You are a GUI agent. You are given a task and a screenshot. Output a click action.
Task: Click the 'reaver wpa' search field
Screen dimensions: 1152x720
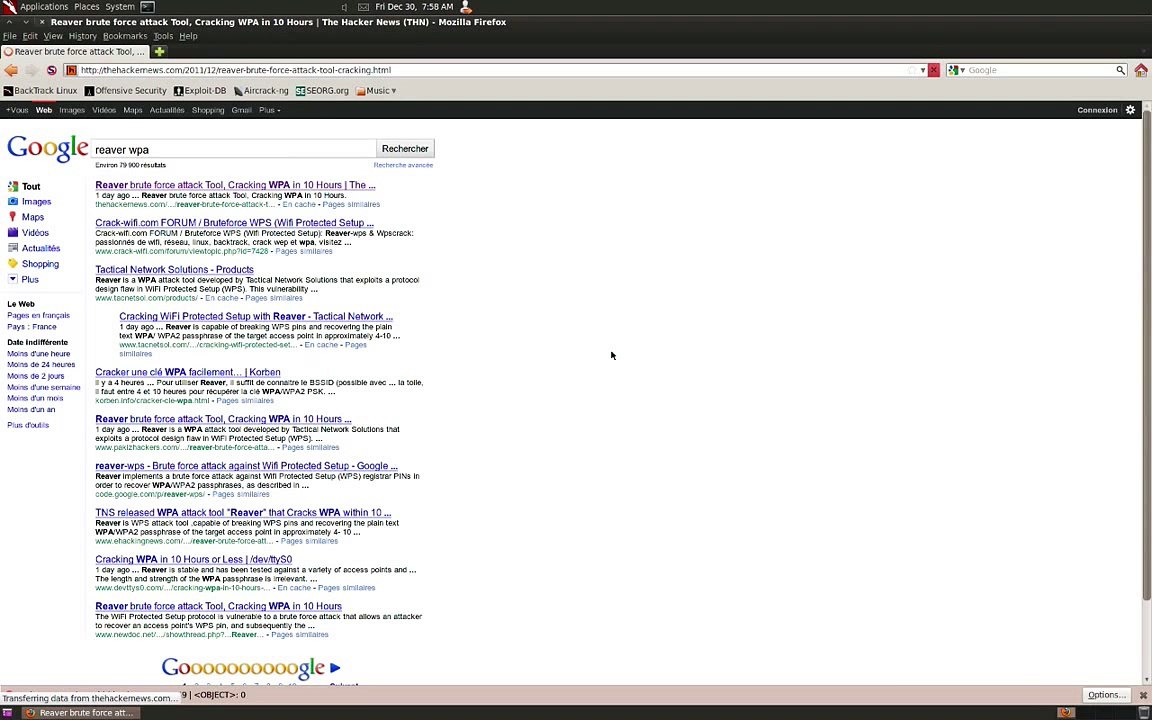tap(234, 149)
